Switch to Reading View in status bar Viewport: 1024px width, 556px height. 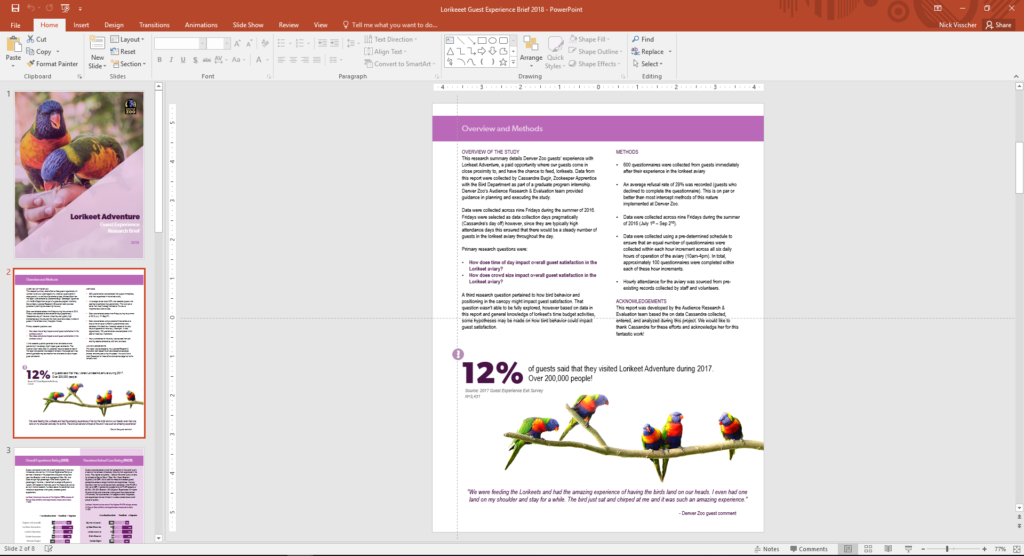[888, 549]
